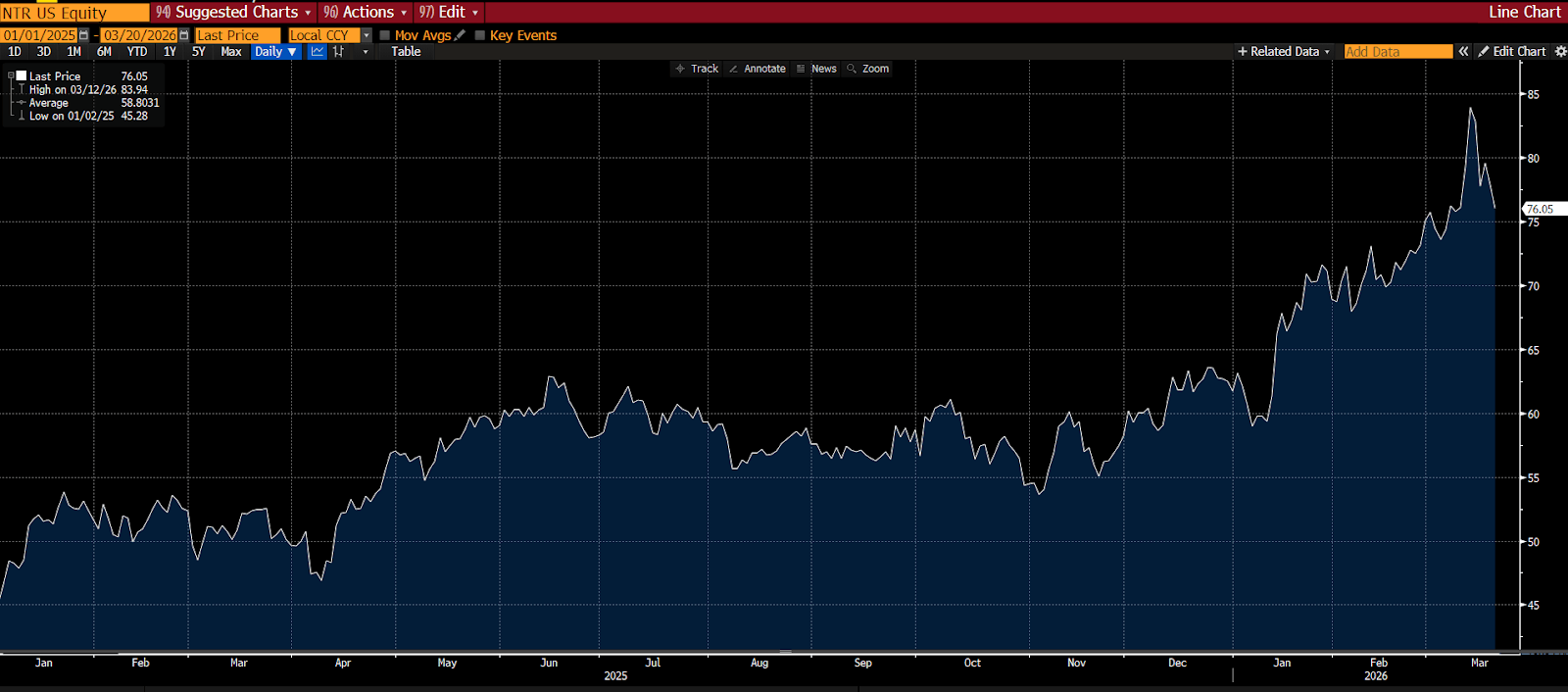Click the double-arrow collapse icon

point(1463,52)
